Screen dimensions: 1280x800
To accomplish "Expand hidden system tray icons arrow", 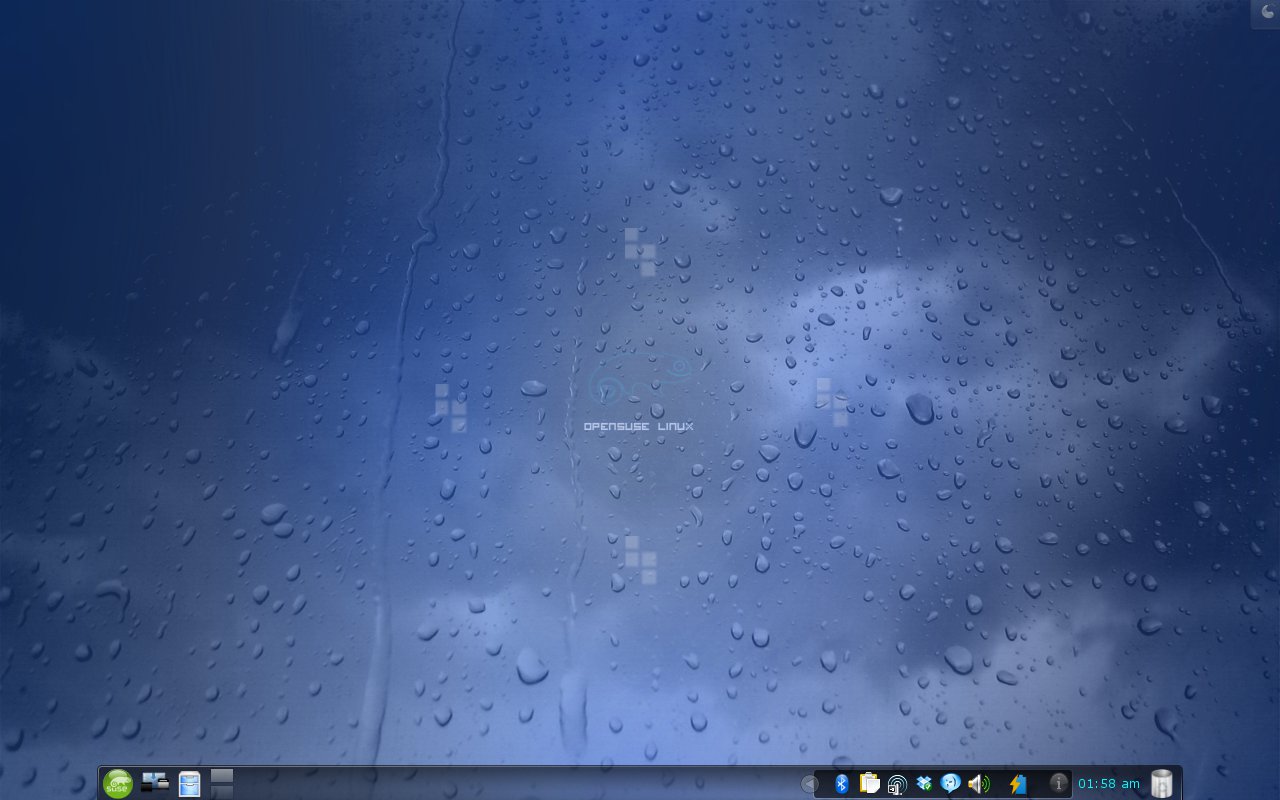I will (809, 784).
